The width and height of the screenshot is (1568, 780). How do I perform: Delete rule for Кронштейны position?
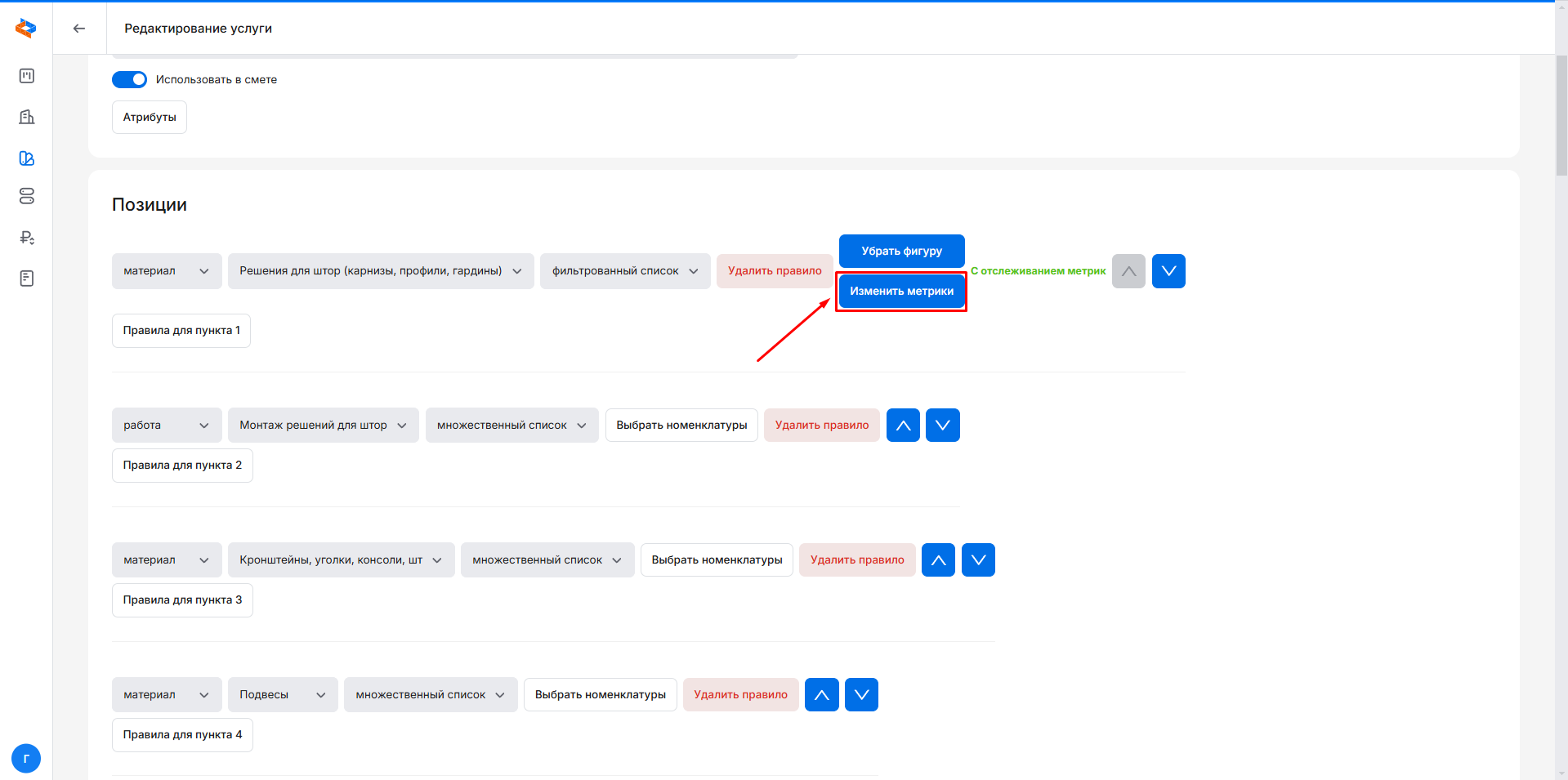tap(857, 560)
